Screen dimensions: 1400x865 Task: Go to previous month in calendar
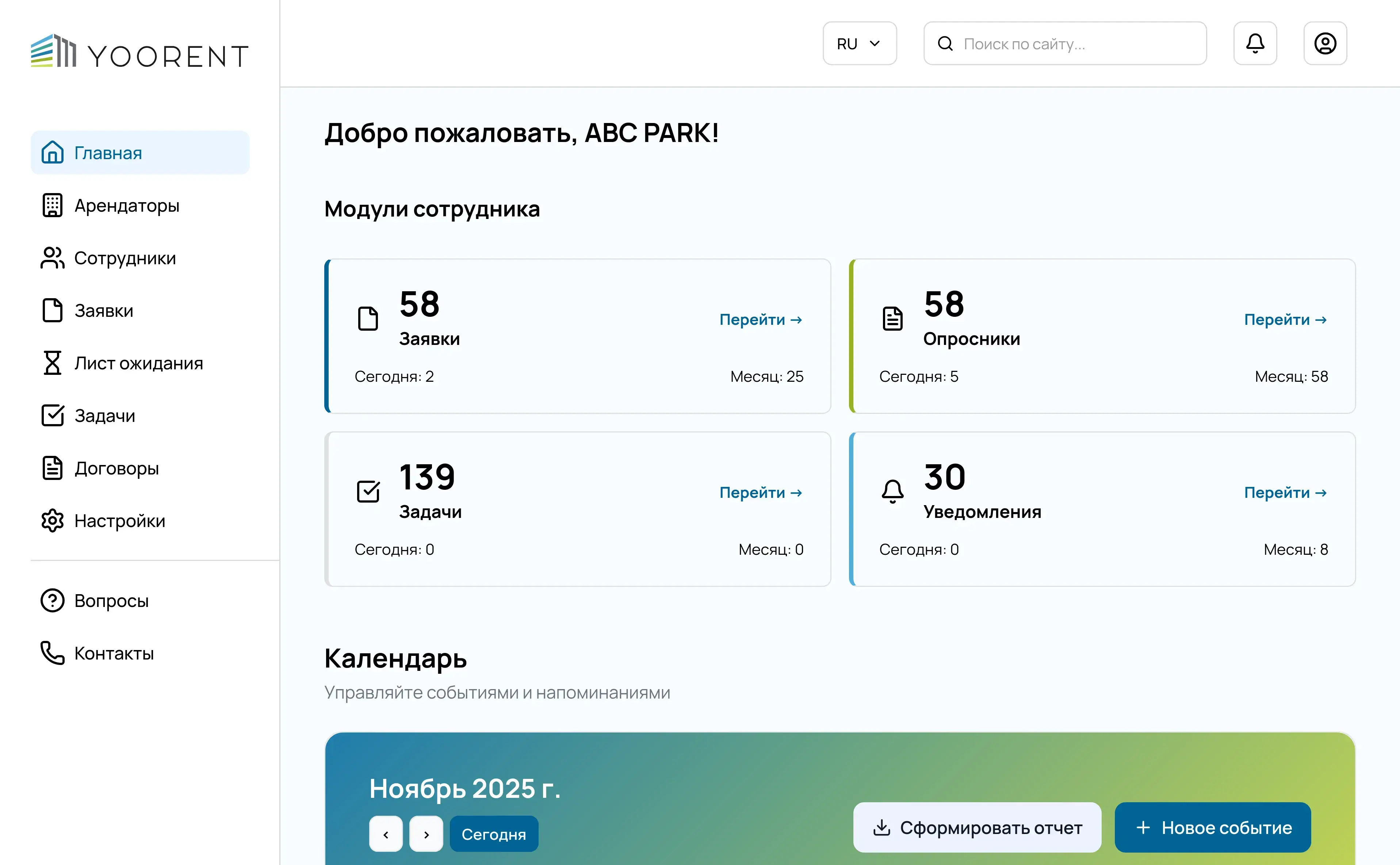(386, 834)
